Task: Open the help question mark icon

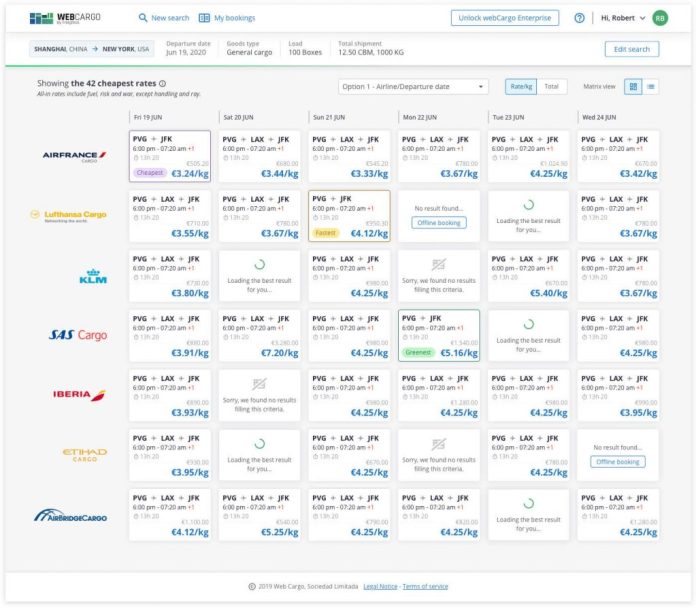Action: pyautogui.click(x=579, y=18)
